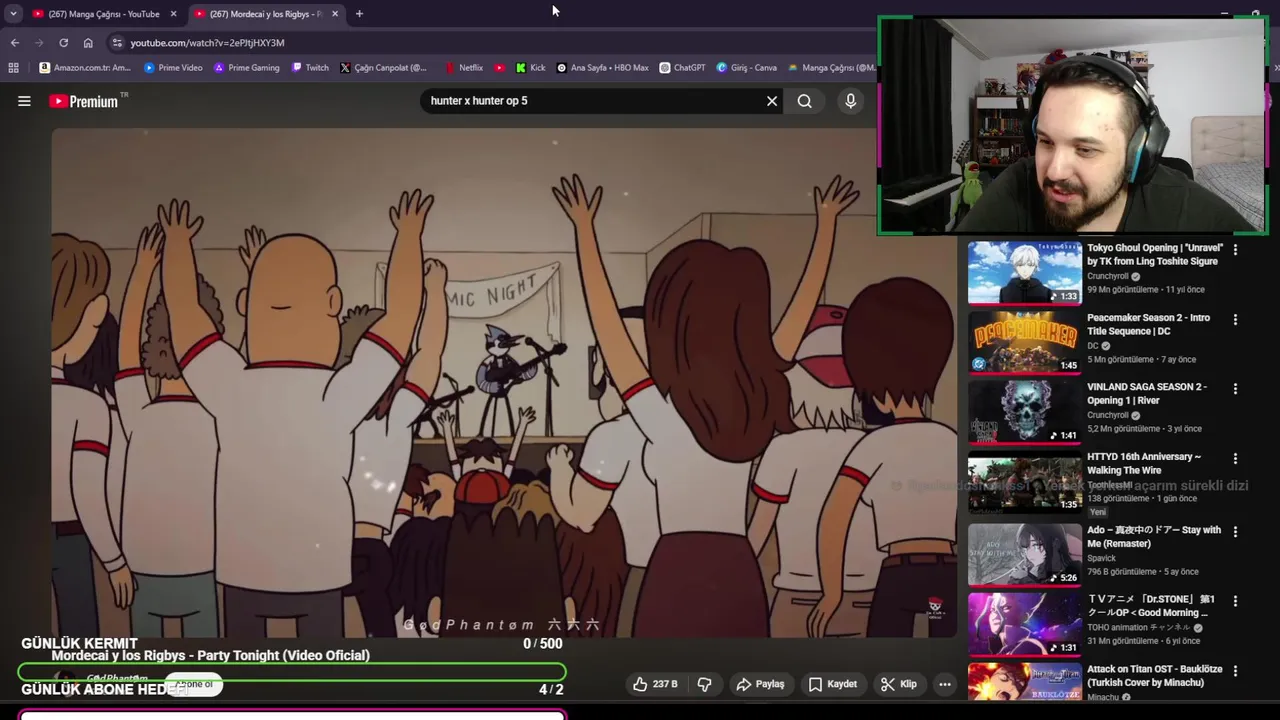The width and height of the screenshot is (1280, 720).
Task: Open Ado Stay with Me thumbnail
Action: coord(1024,555)
